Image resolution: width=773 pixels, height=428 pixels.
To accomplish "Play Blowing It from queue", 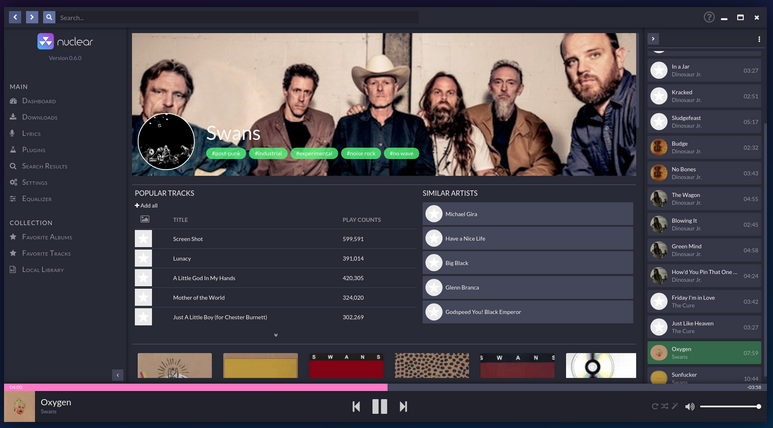I will pyautogui.click(x=704, y=224).
